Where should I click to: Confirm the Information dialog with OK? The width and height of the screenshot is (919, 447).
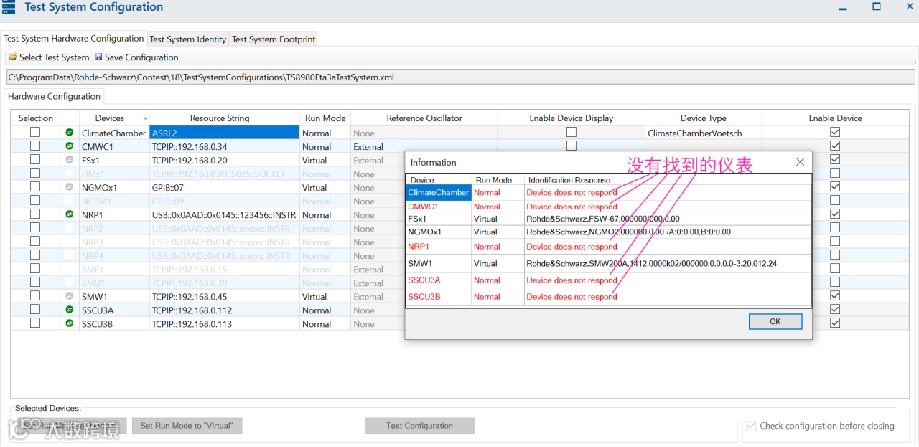775,322
